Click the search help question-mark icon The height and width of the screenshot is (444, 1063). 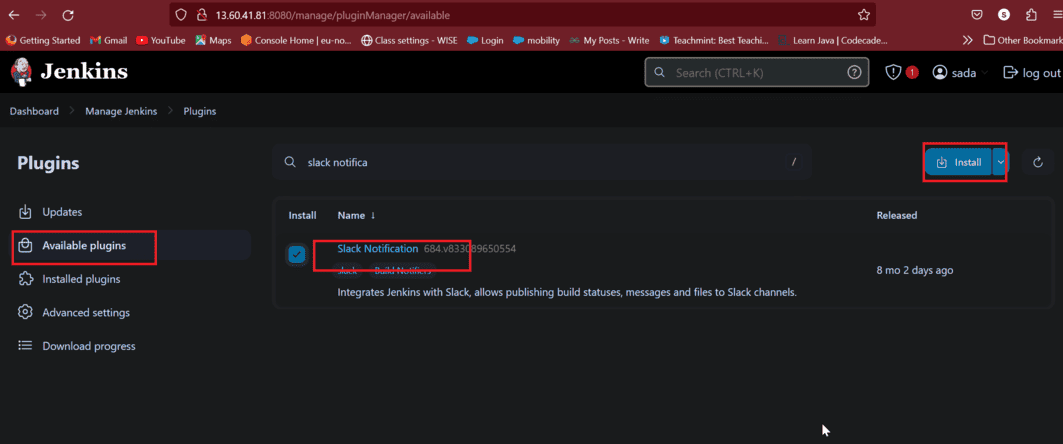(x=854, y=73)
